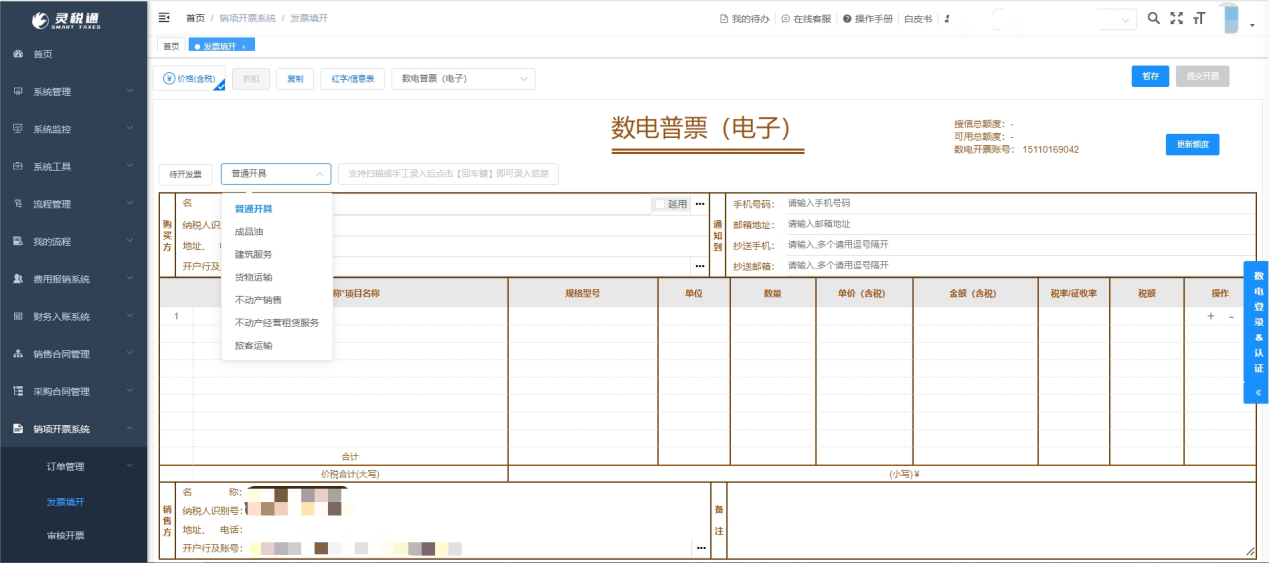Open the search magnifier icon
1269x563 pixels.
(x=1153, y=18)
